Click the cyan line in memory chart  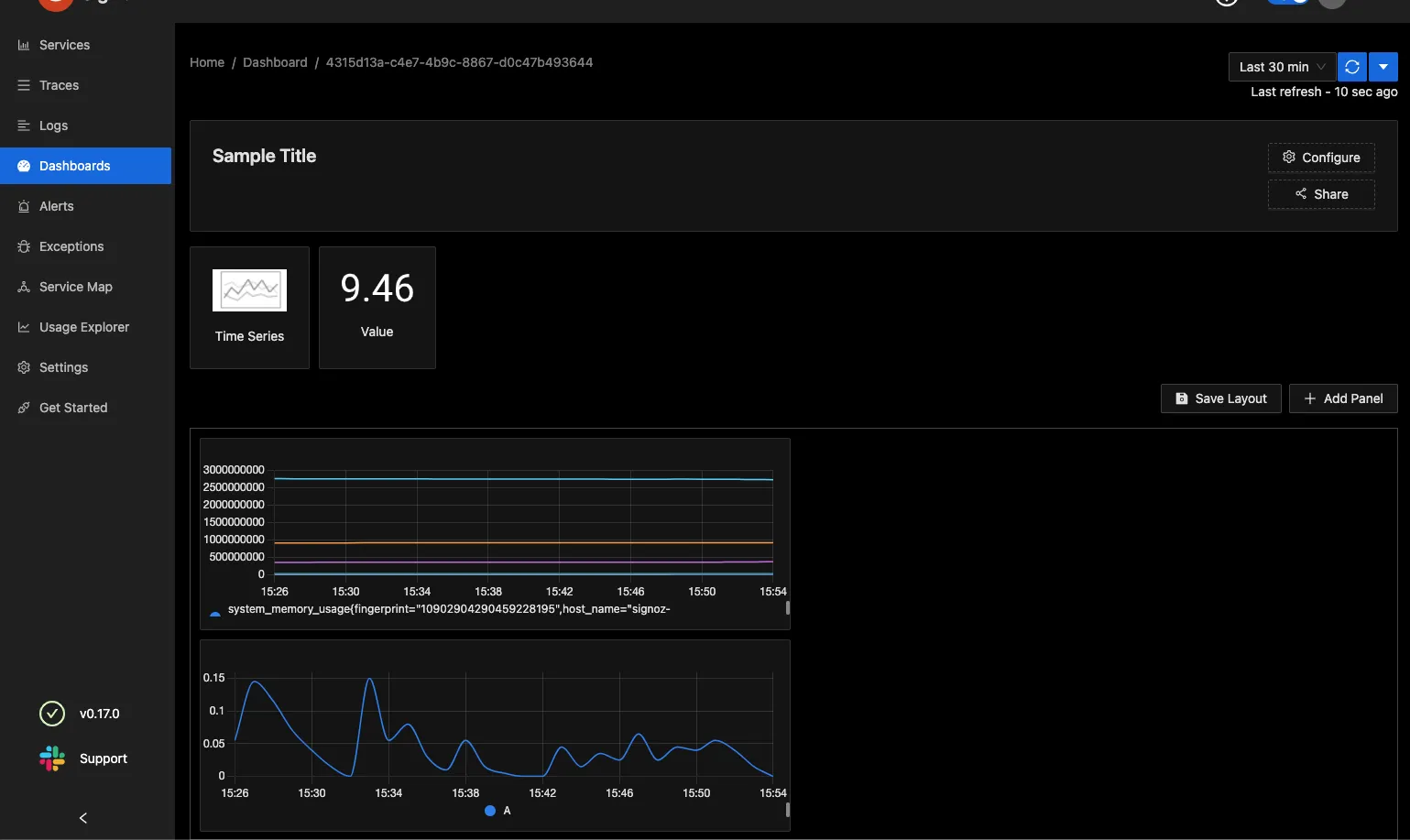tap(523, 478)
